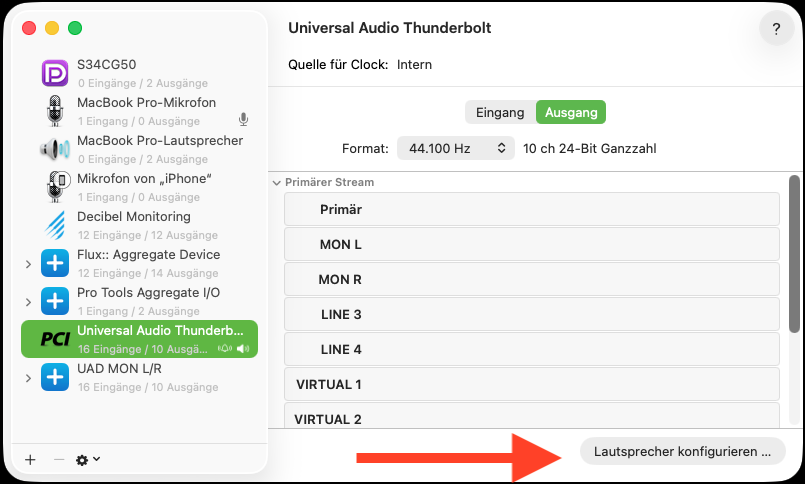This screenshot has height=484, width=805.
Task: Click the remove device minus button
Action: [59, 460]
